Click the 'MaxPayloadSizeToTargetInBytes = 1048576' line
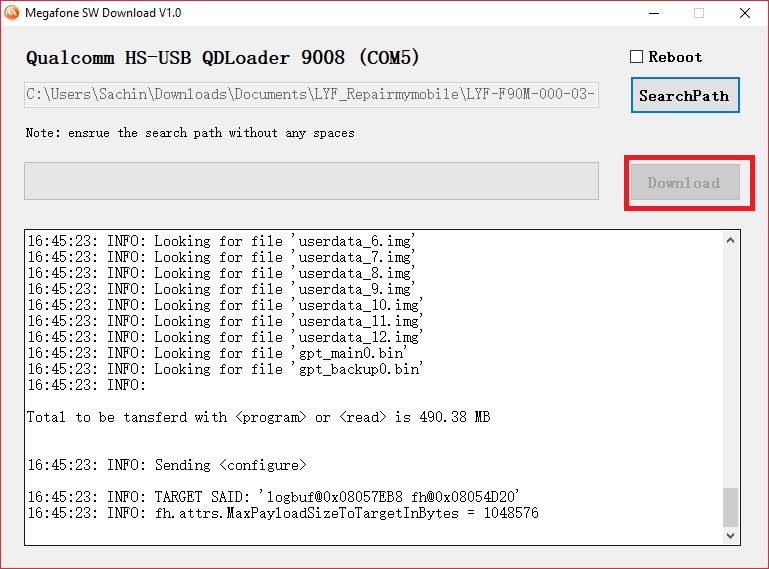 (x=283, y=513)
